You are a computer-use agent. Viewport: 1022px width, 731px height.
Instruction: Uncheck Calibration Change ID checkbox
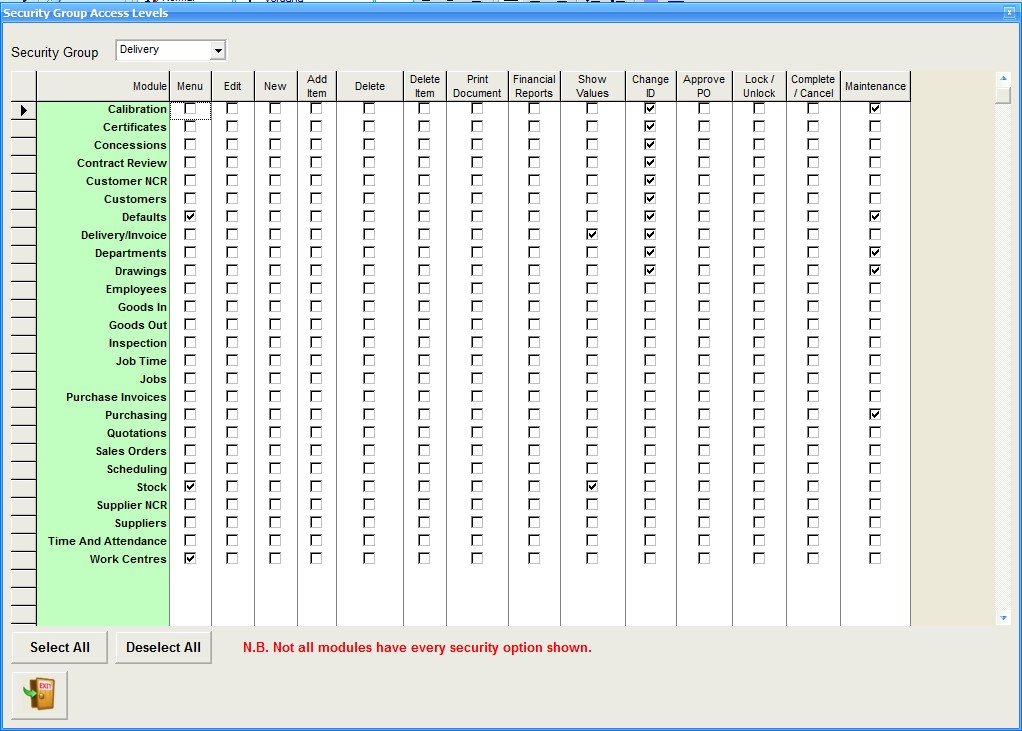(650, 109)
